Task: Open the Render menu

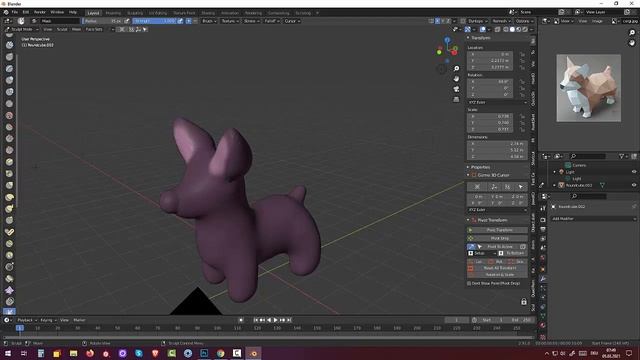Action: coord(40,12)
